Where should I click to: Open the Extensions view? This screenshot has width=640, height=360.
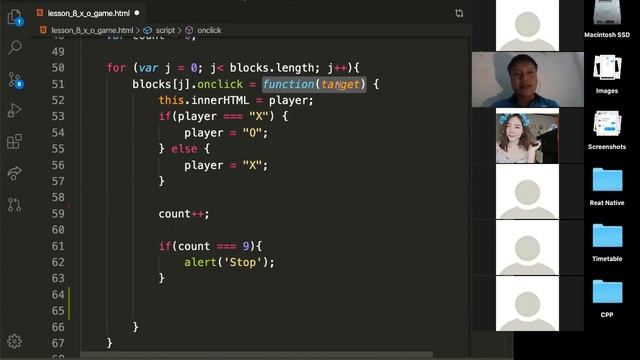pyautogui.click(x=14, y=142)
